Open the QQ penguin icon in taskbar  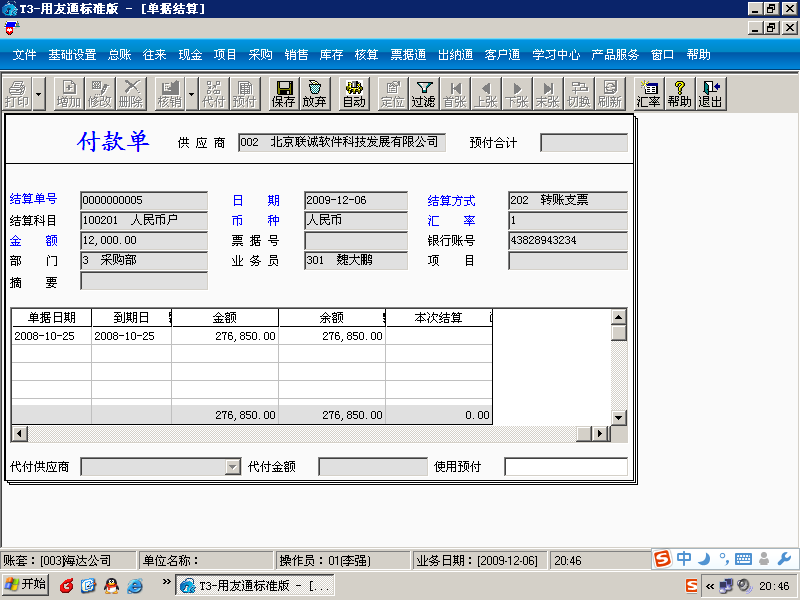[x=111, y=585]
